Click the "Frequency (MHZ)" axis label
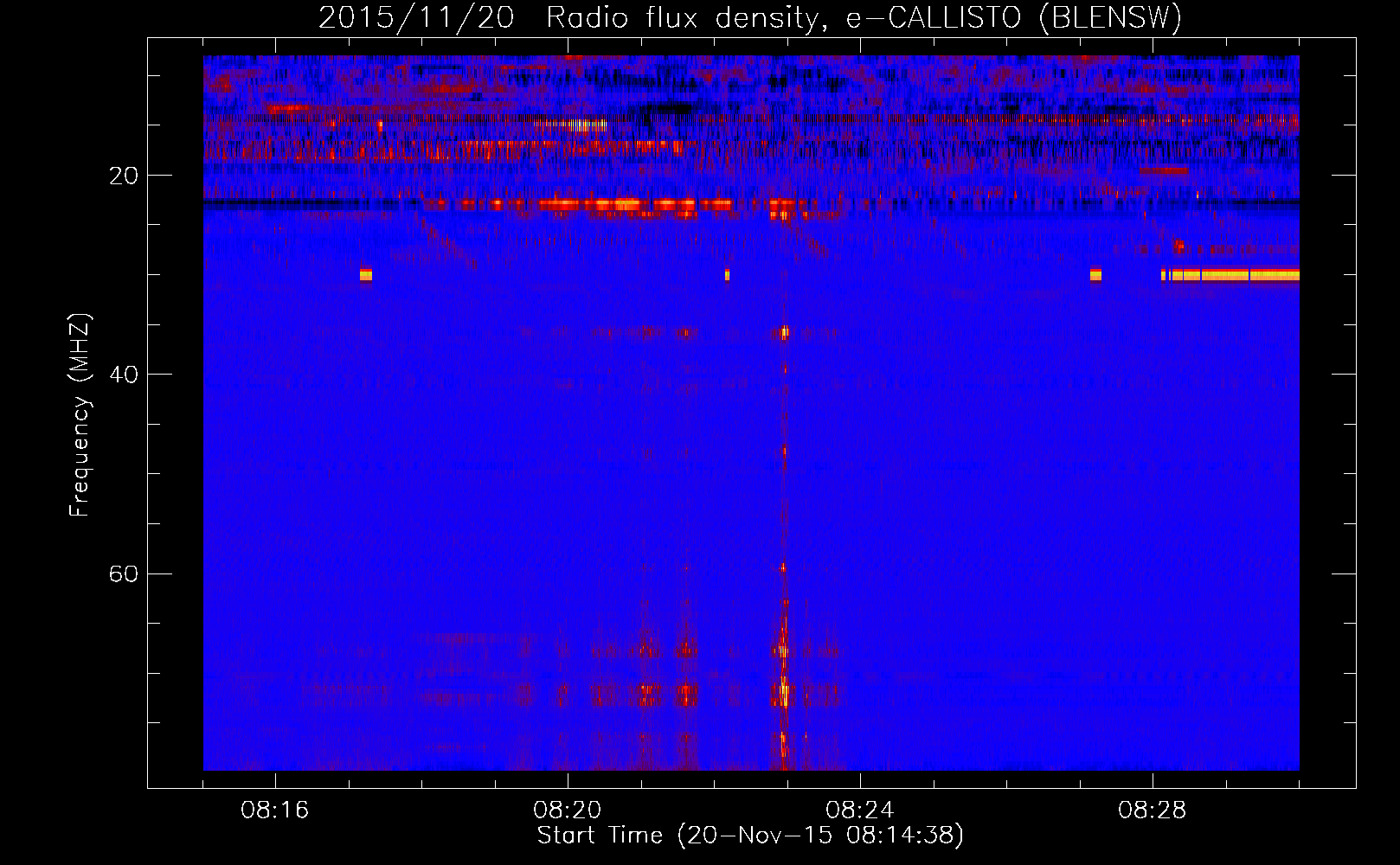Screen dimensions: 1400x865 point(80,415)
